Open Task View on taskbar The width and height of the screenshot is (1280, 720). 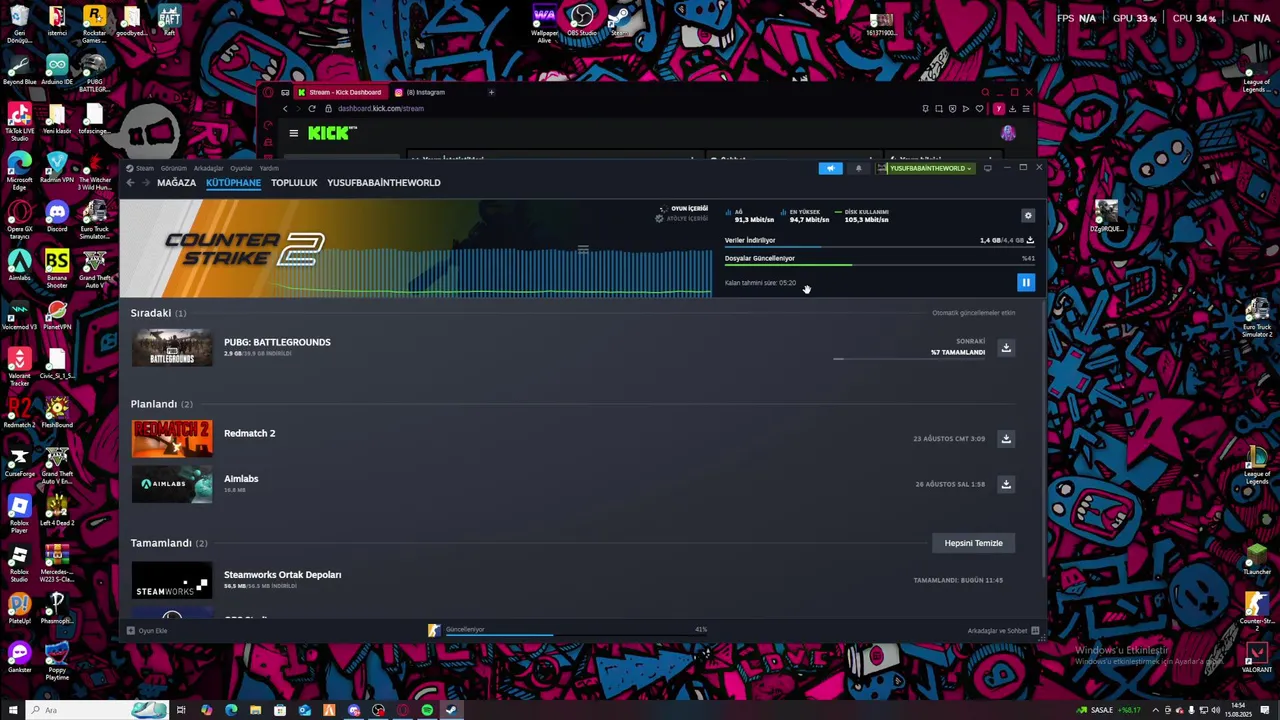coord(181,710)
